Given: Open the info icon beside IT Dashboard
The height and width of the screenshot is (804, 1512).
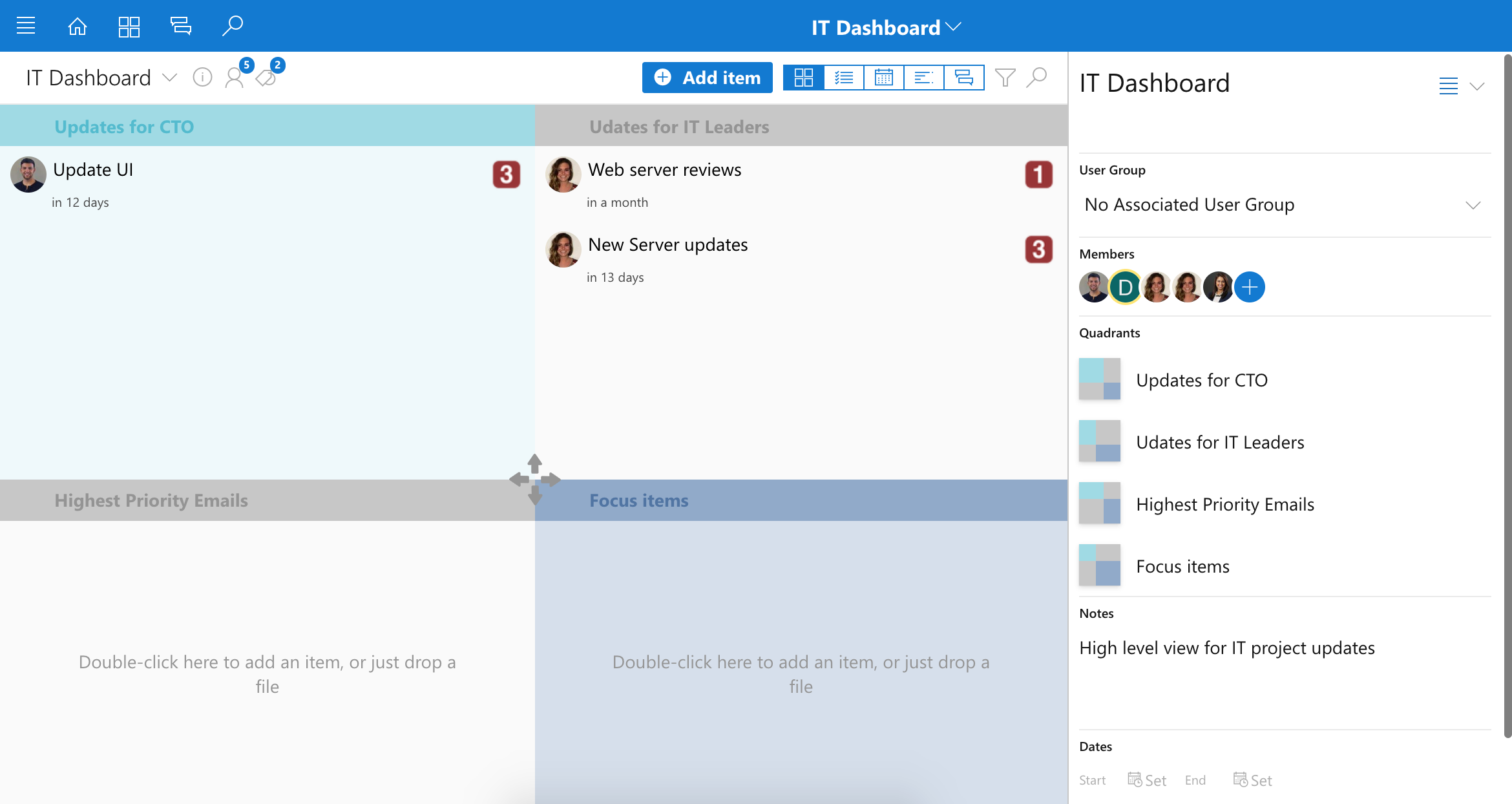Looking at the screenshot, I should coord(202,78).
